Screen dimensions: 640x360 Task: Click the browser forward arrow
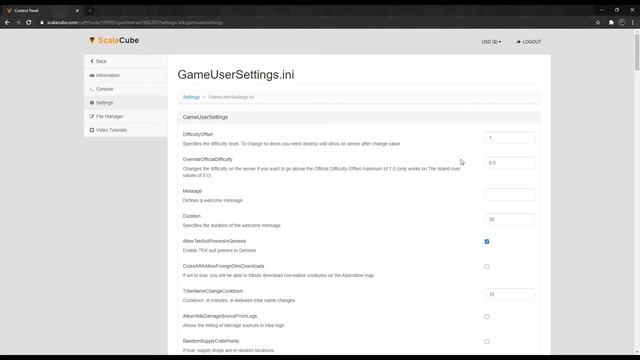18,22
